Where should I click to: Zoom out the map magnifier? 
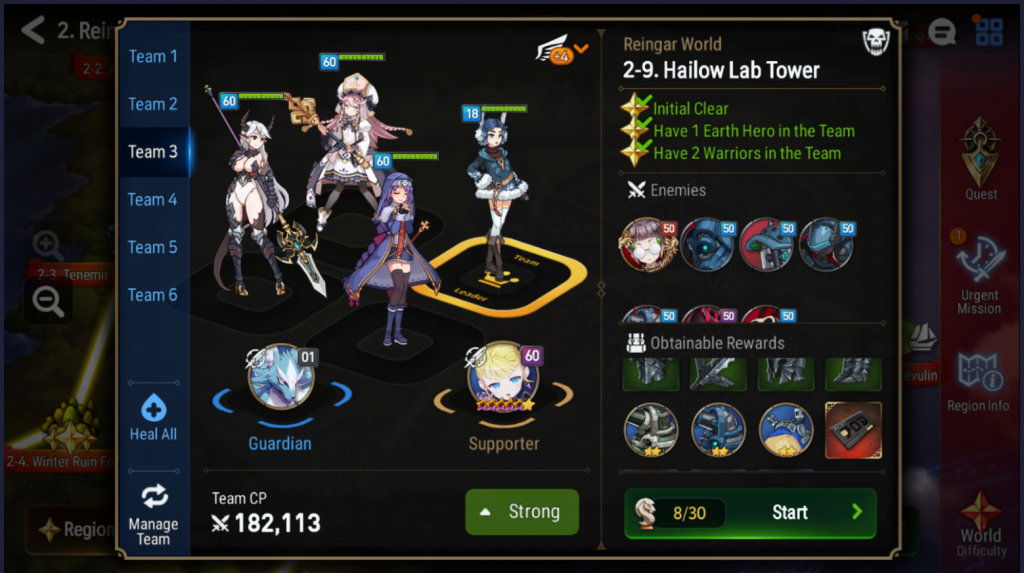pyautogui.click(x=48, y=302)
